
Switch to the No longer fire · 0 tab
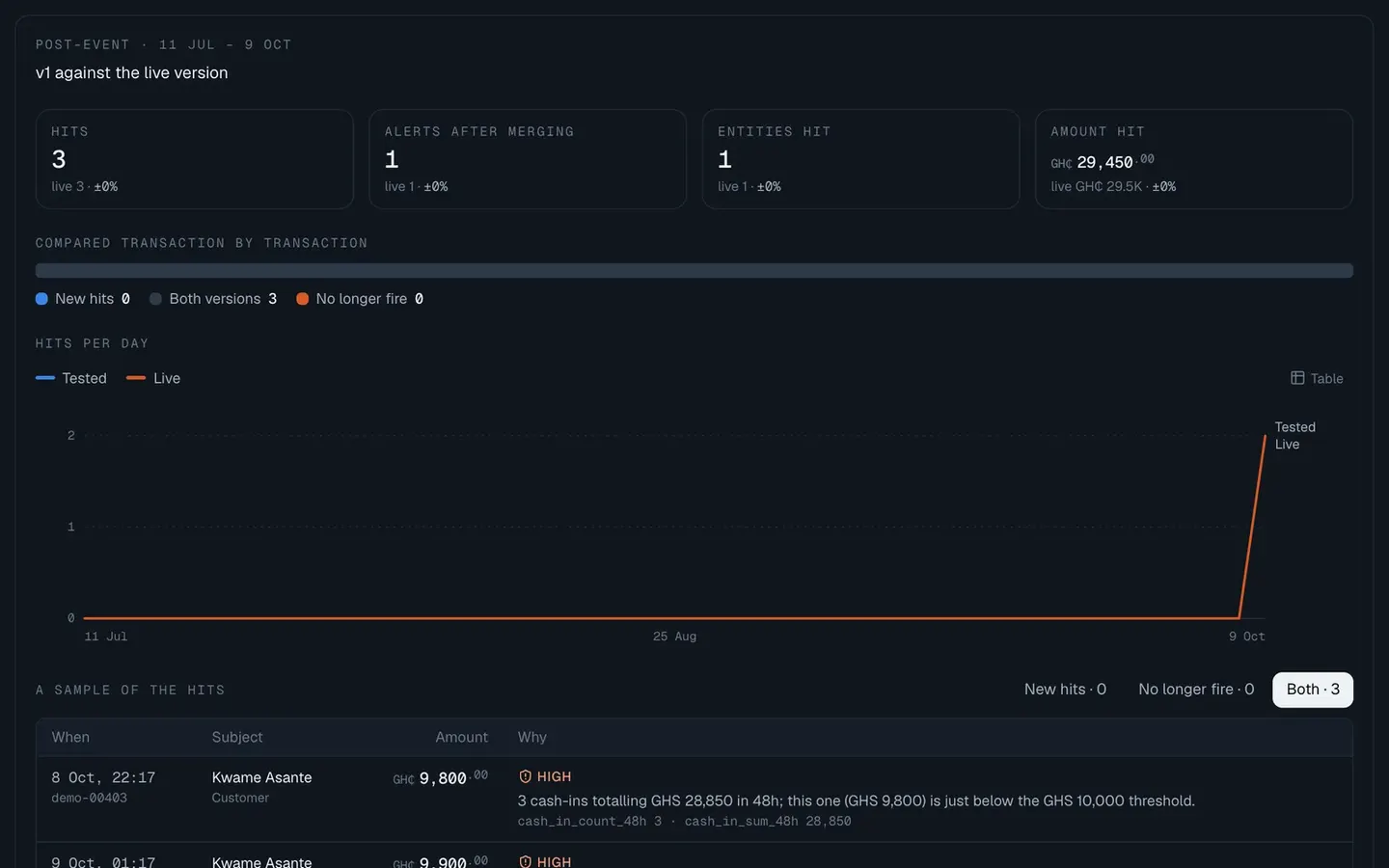coord(1196,689)
